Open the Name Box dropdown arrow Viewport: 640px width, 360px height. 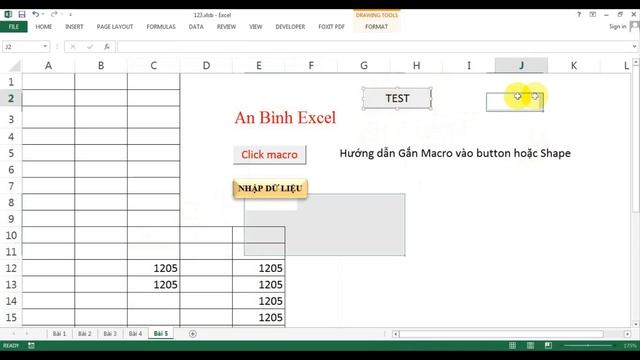coord(45,47)
